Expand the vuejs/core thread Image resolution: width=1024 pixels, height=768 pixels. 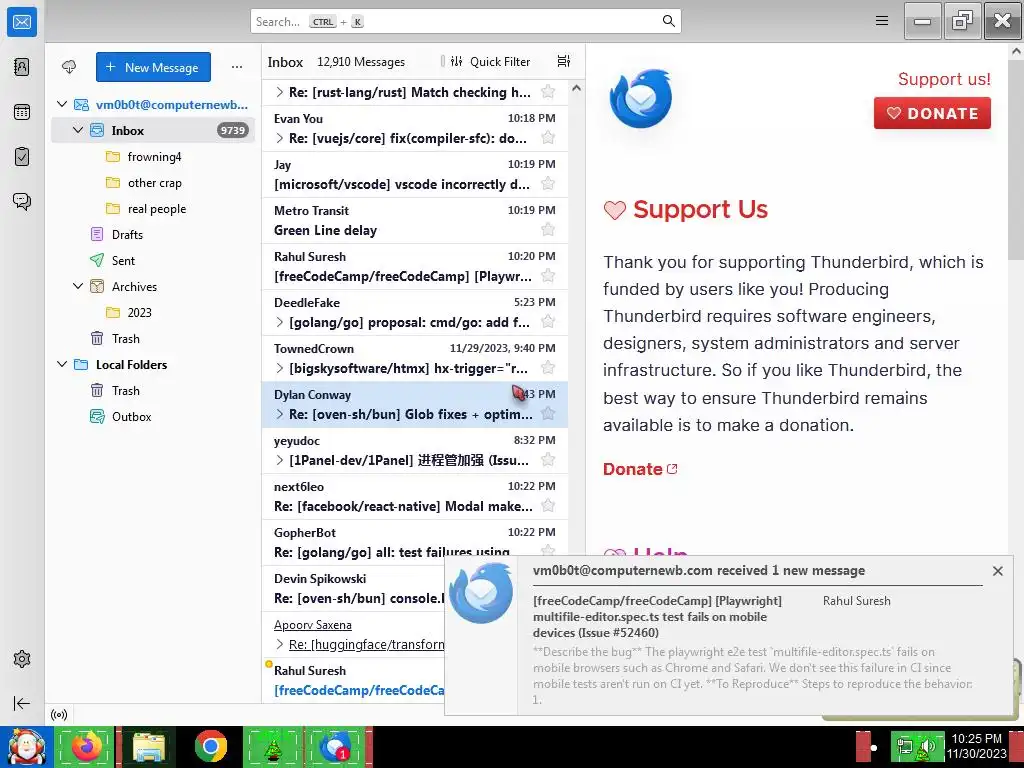coord(280,138)
